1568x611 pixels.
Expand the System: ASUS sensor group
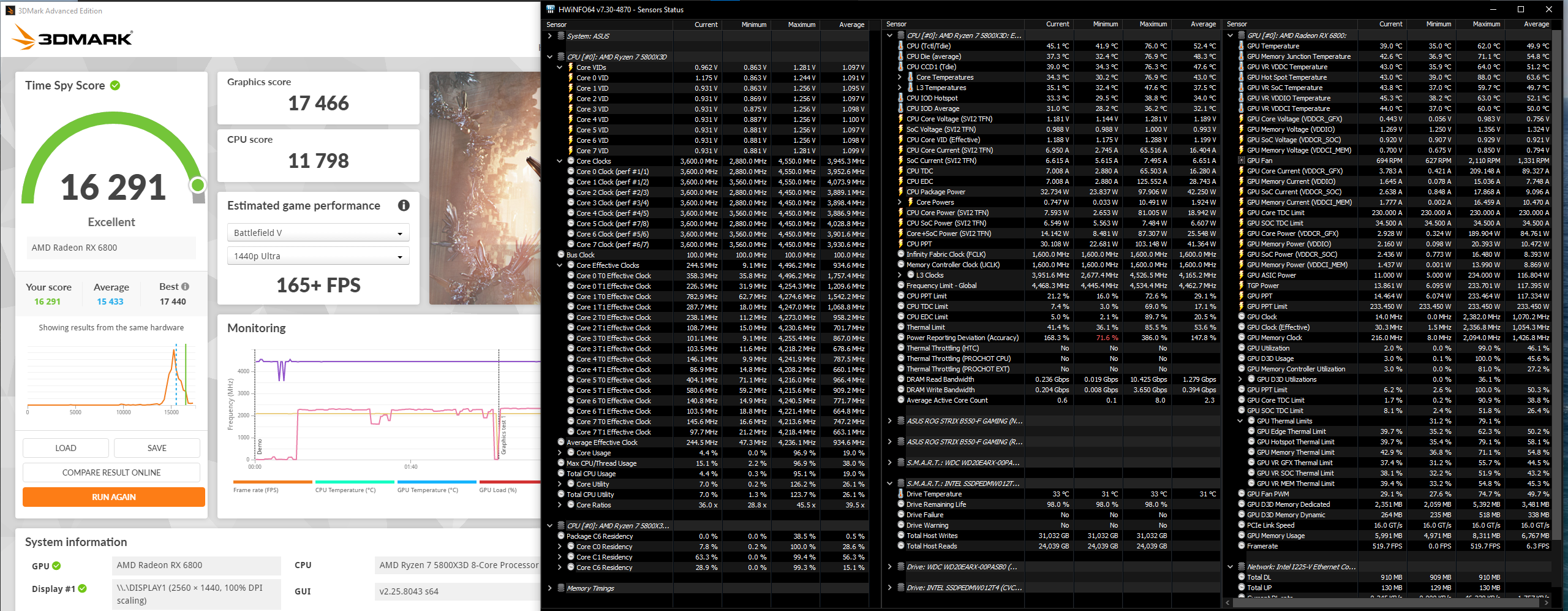coord(550,36)
